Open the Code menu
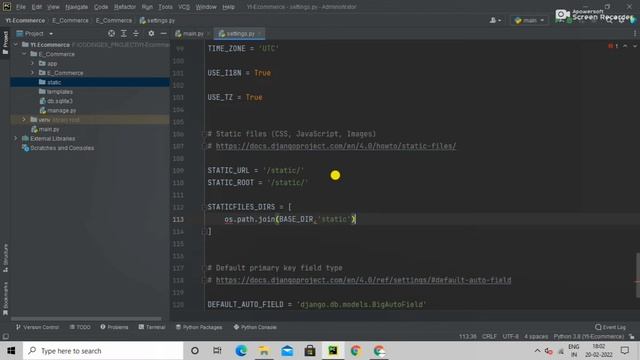This screenshot has height=360, width=640. click(x=101, y=7)
